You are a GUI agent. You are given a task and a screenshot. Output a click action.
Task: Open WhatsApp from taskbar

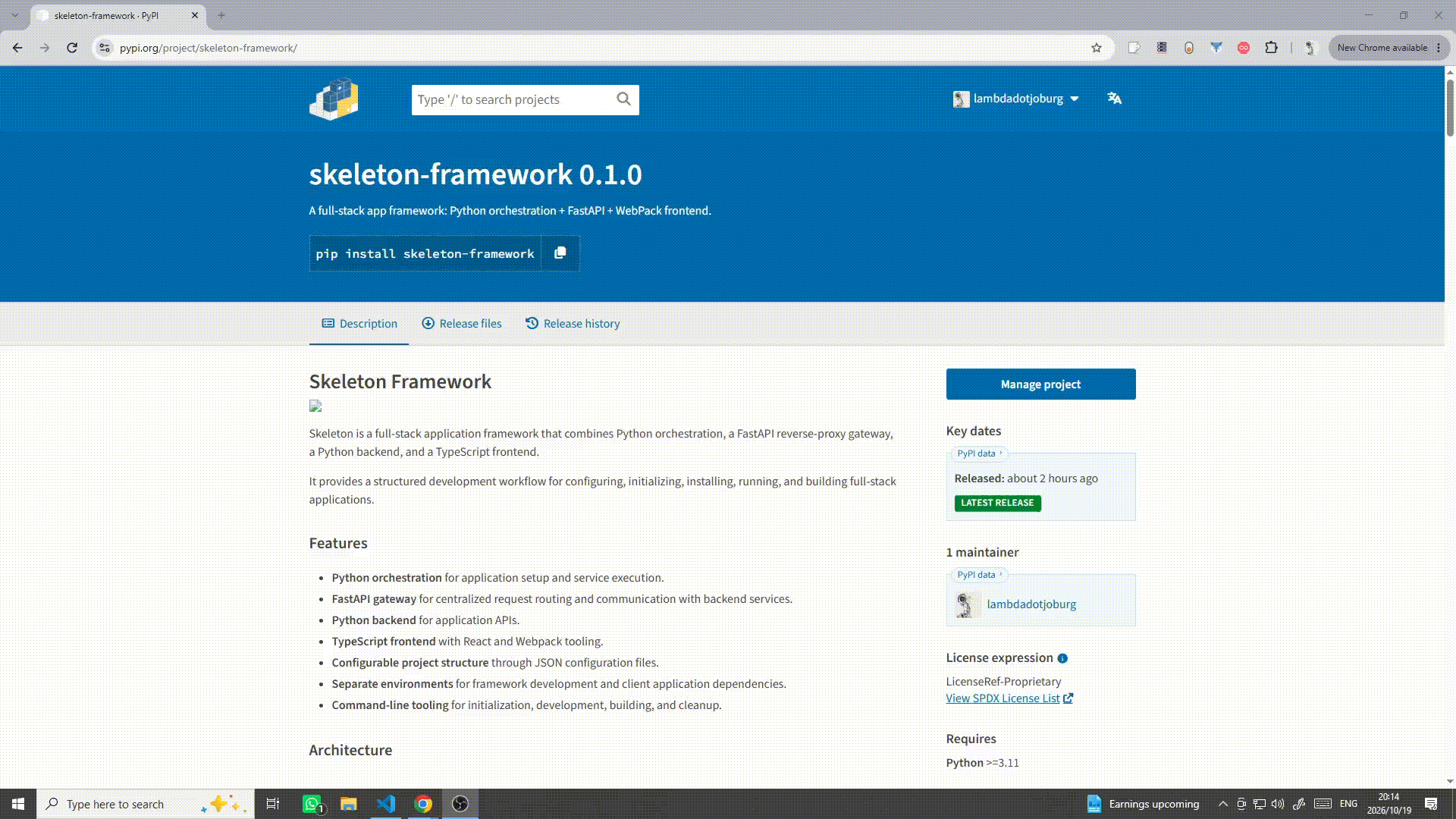pyautogui.click(x=312, y=804)
